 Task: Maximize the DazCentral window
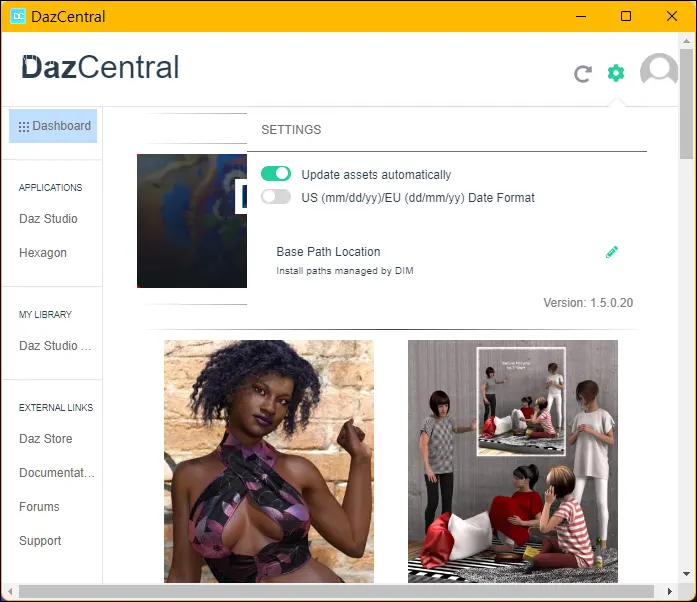[x=626, y=16]
